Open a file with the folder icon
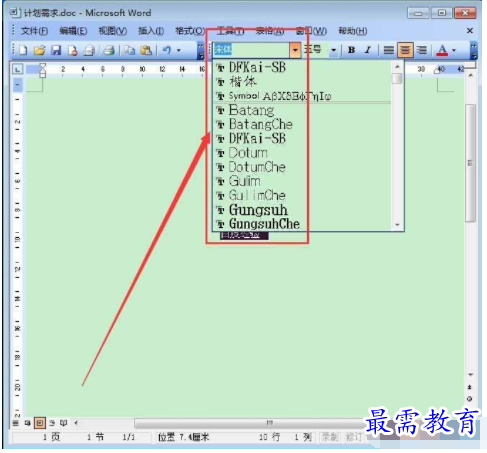487x453 pixels. pyautogui.click(x=39, y=50)
